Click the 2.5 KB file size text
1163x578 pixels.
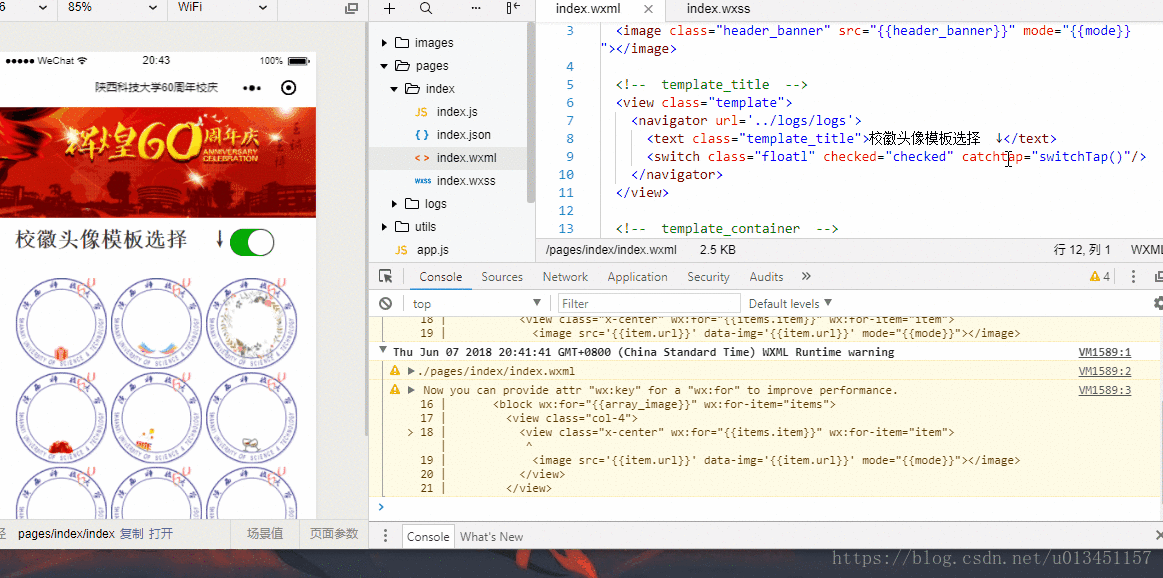point(717,250)
